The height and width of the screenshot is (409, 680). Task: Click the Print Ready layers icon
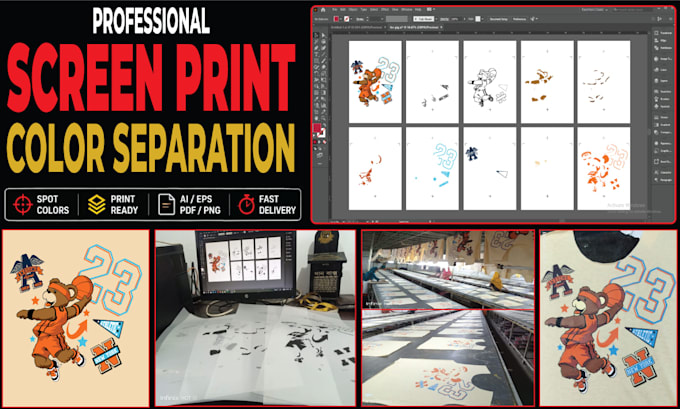click(96, 204)
